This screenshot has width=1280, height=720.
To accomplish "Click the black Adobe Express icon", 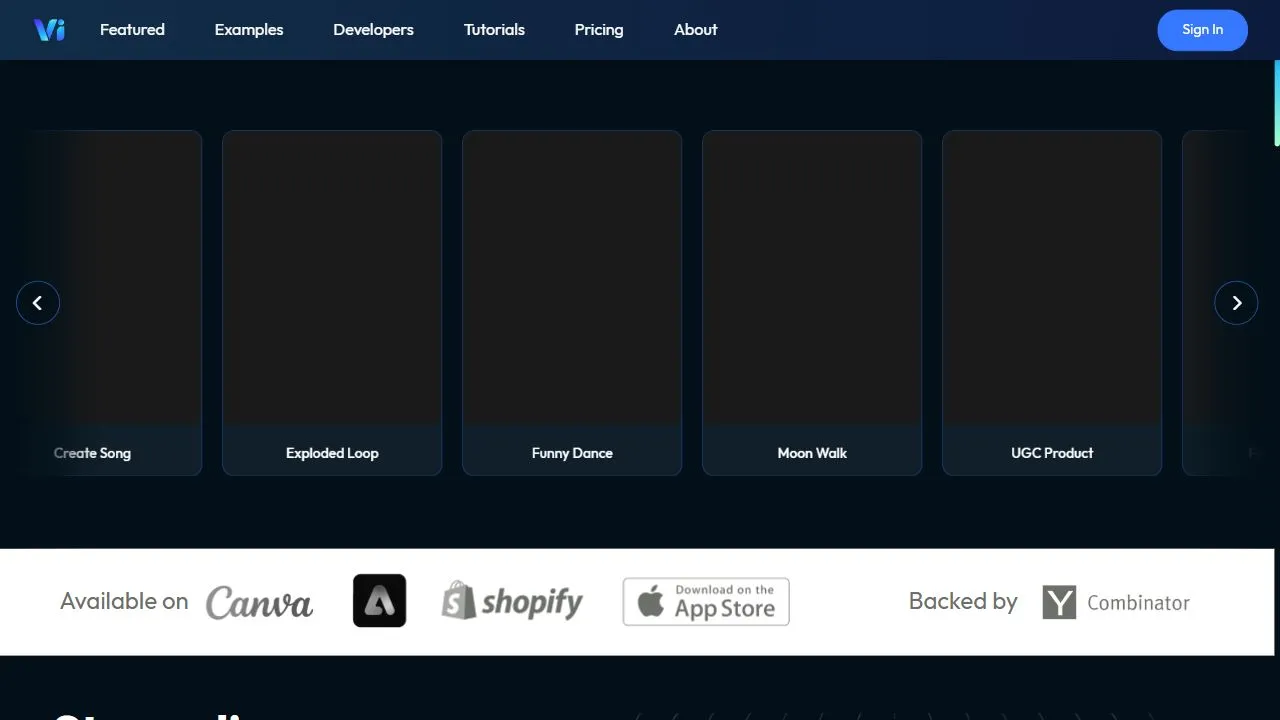I will point(379,601).
